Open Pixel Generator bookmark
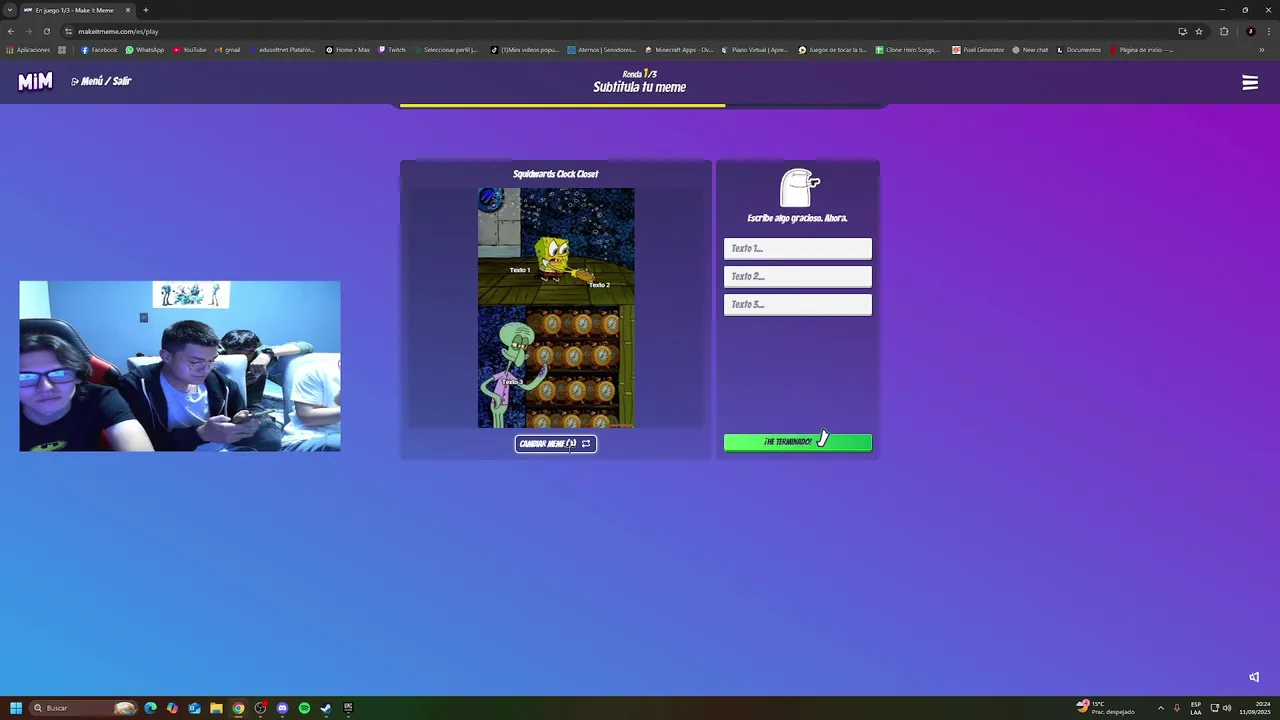 click(x=978, y=50)
